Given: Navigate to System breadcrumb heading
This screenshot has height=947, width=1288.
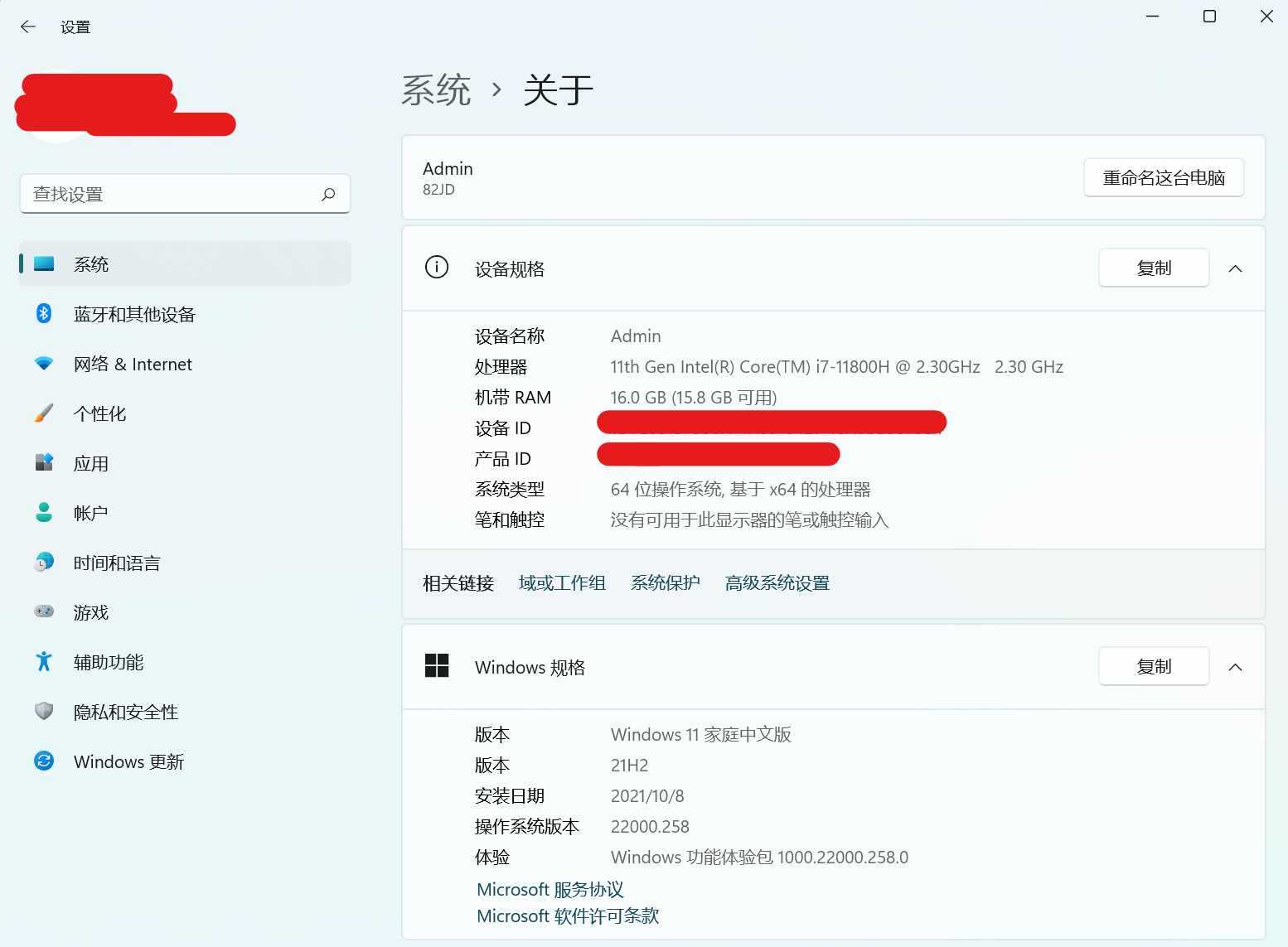Looking at the screenshot, I should (x=436, y=89).
